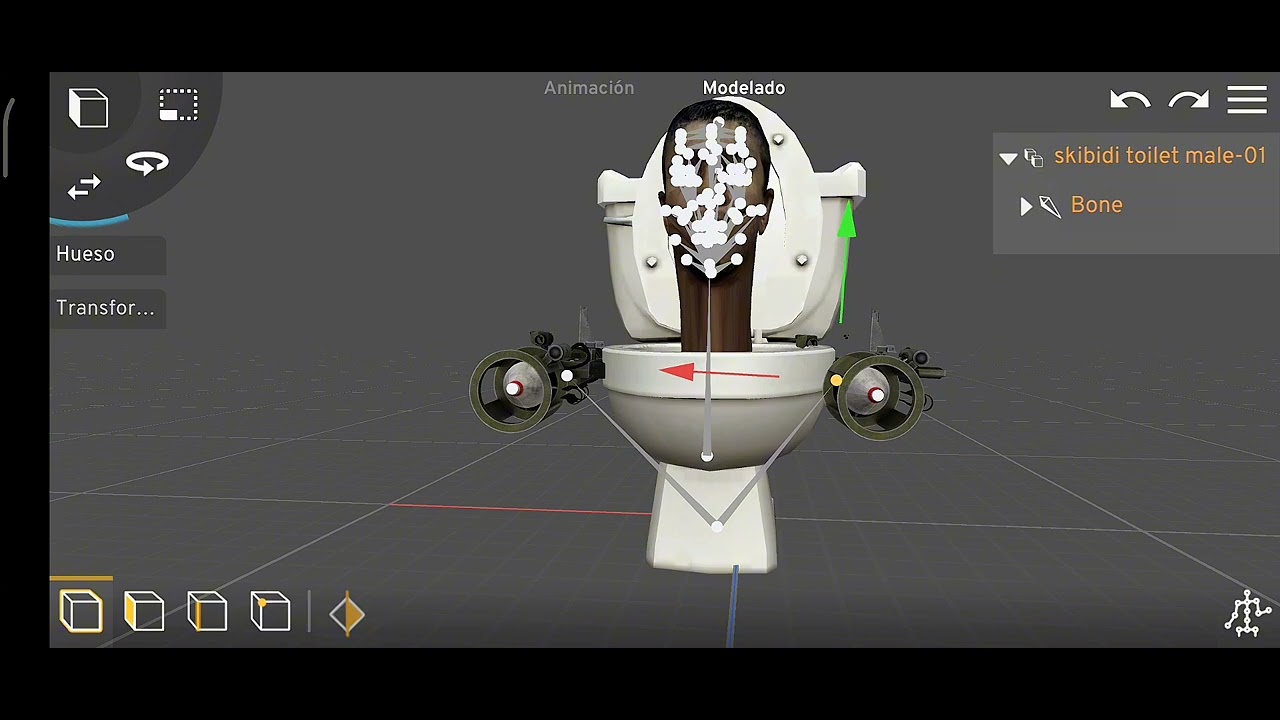
Task: Select the yellow highlighted bone joint
Action: tap(836, 381)
